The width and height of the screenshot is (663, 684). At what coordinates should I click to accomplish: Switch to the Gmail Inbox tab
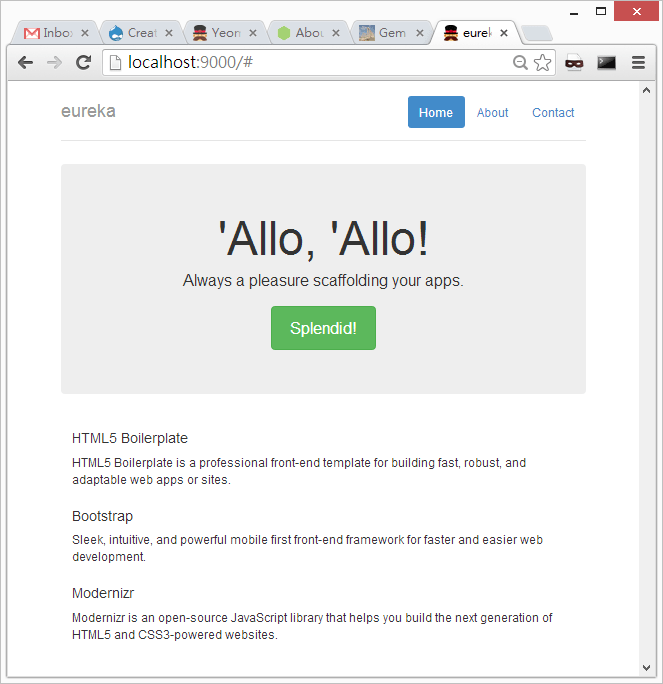[x=50, y=33]
